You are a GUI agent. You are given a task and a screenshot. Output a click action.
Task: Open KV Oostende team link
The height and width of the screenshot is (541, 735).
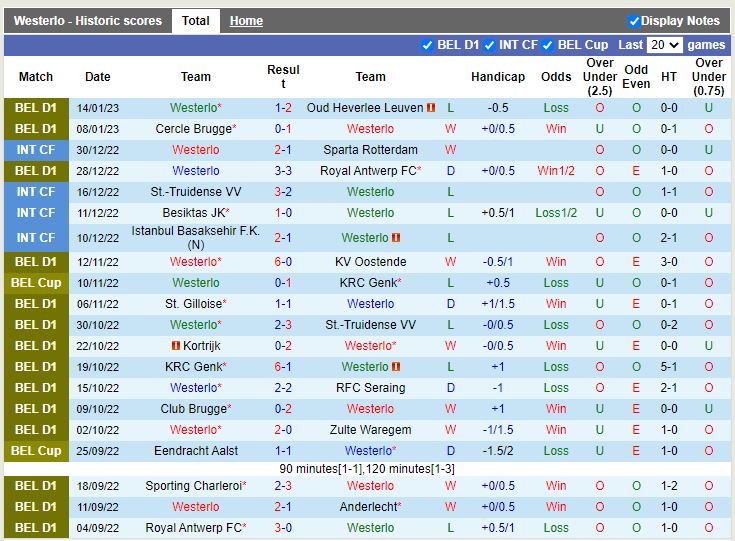point(370,262)
